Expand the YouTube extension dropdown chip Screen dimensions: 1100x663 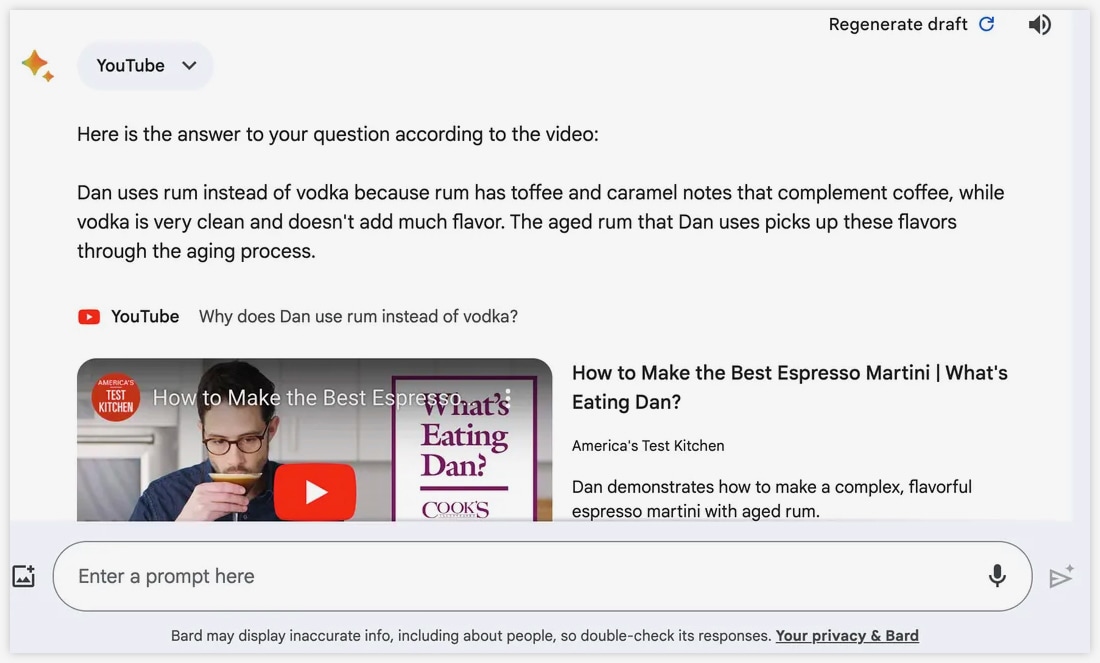pos(145,65)
